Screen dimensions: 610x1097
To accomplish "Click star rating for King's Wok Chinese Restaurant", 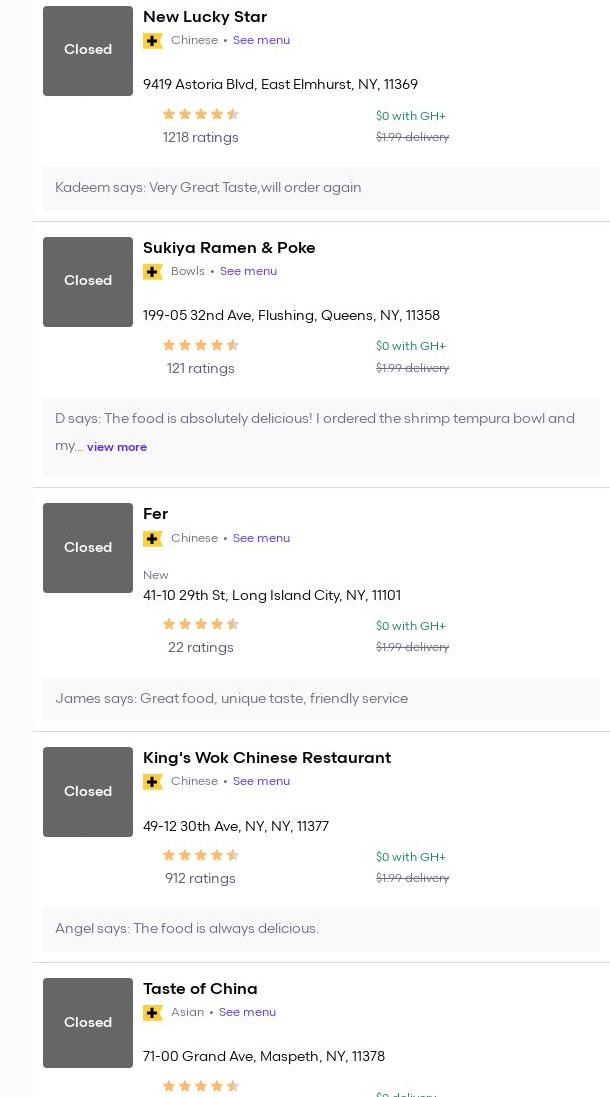I will [201, 856].
